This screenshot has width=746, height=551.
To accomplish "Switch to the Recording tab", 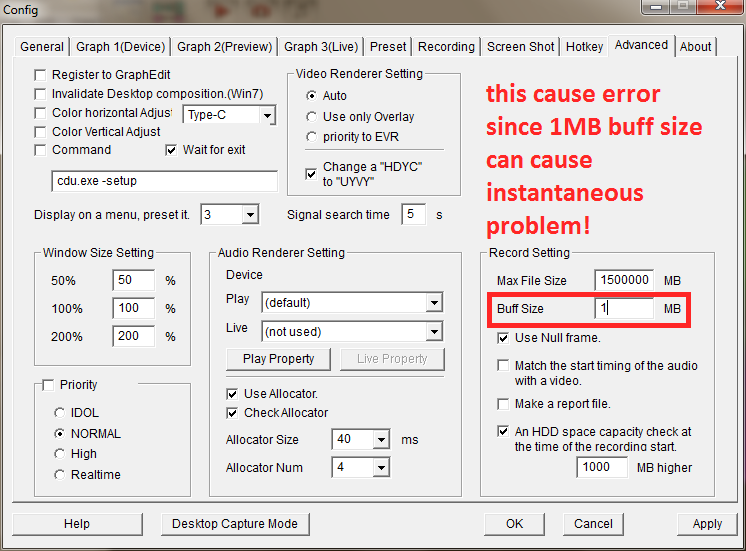I will click(446, 47).
